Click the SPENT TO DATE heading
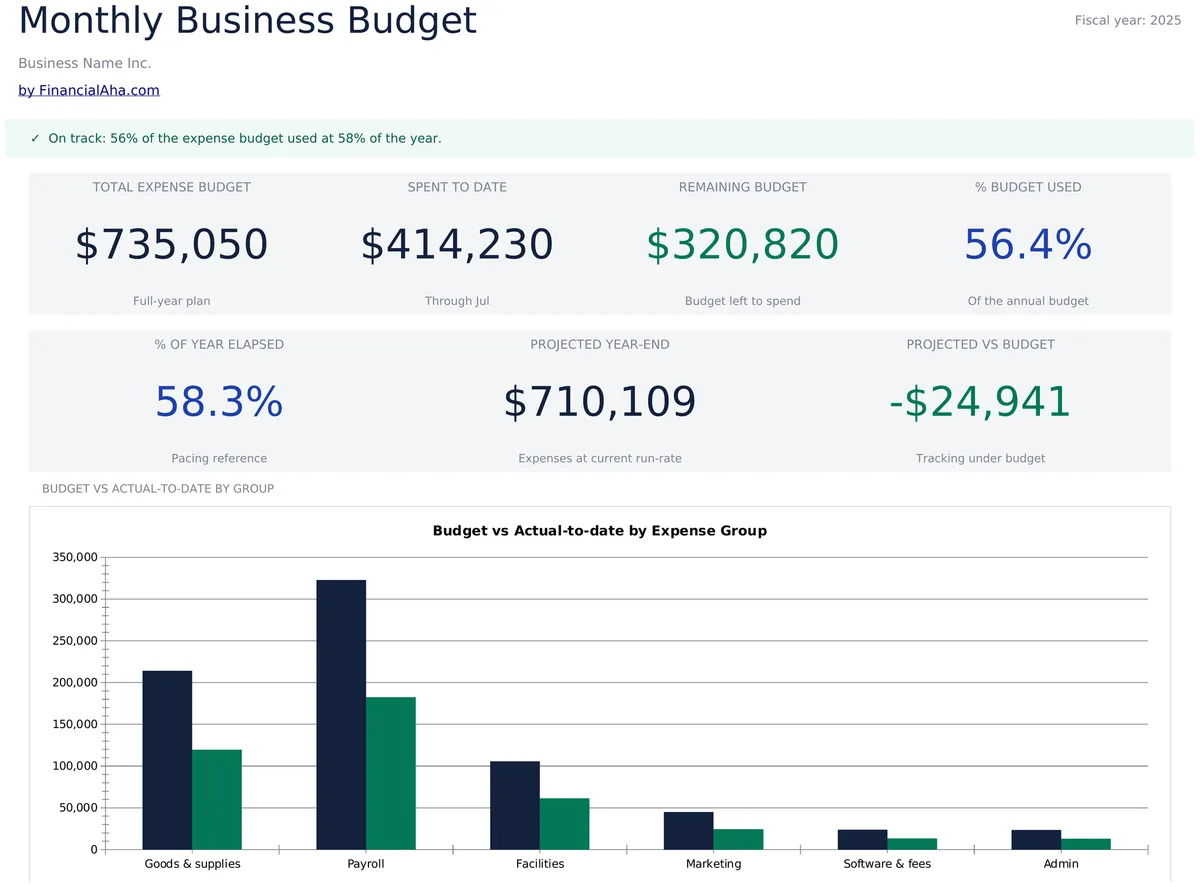1200x887 pixels. (x=457, y=187)
